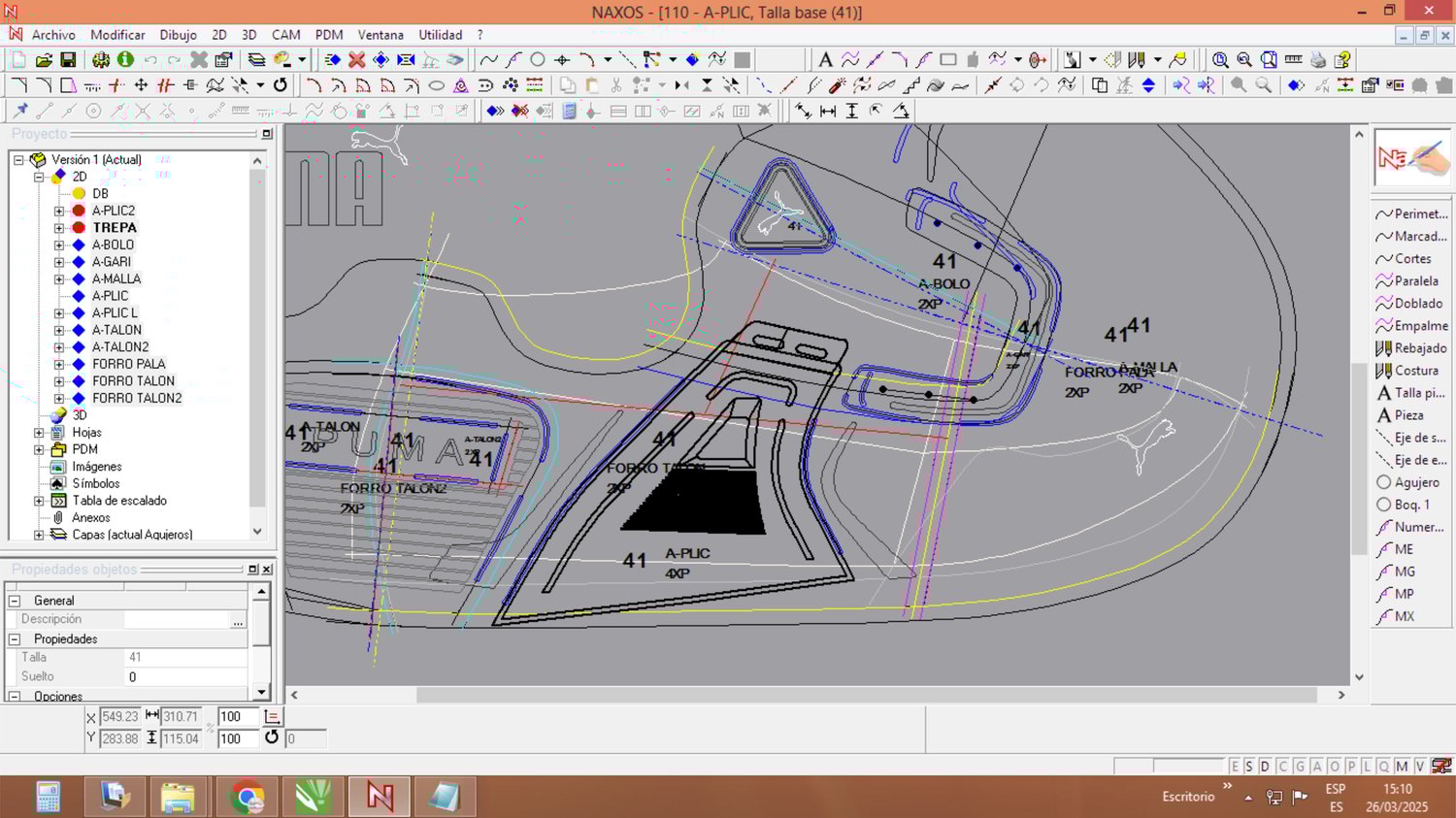Expand the FORRO PALA tree node
Image resolution: width=1456 pixels, height=818 pixels.
59,364
